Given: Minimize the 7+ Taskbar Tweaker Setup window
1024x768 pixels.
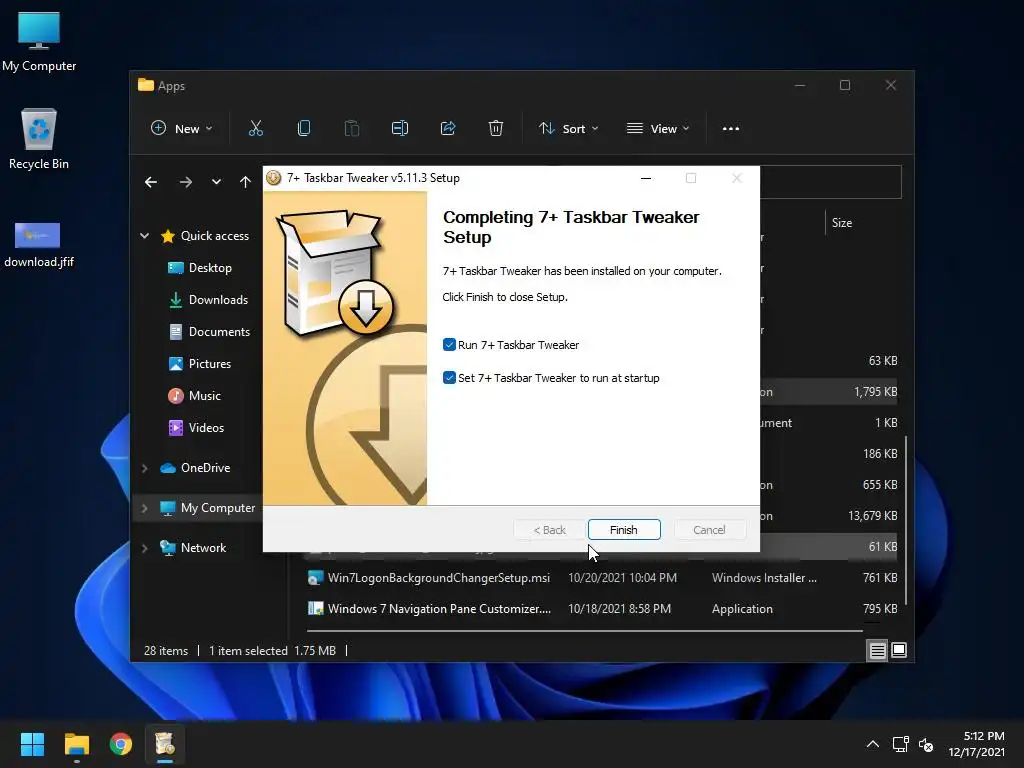Looking at the screenshot, I should (646, 178).
